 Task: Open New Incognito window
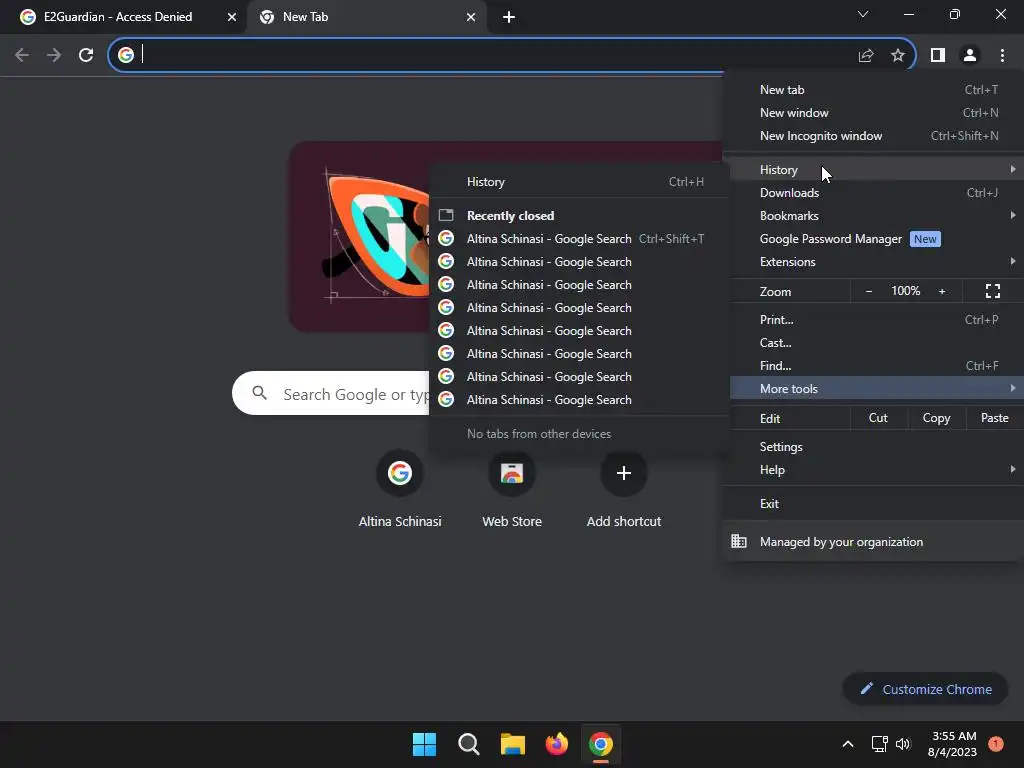(x=874, y=136)
